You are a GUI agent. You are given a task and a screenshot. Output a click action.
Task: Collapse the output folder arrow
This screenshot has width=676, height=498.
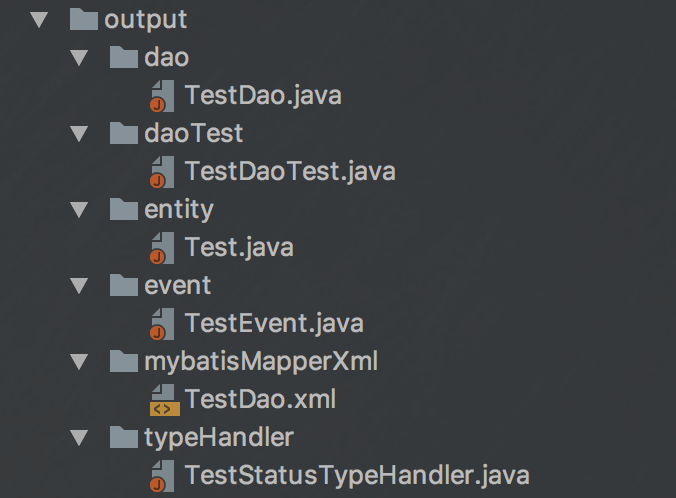pos(39,20)
